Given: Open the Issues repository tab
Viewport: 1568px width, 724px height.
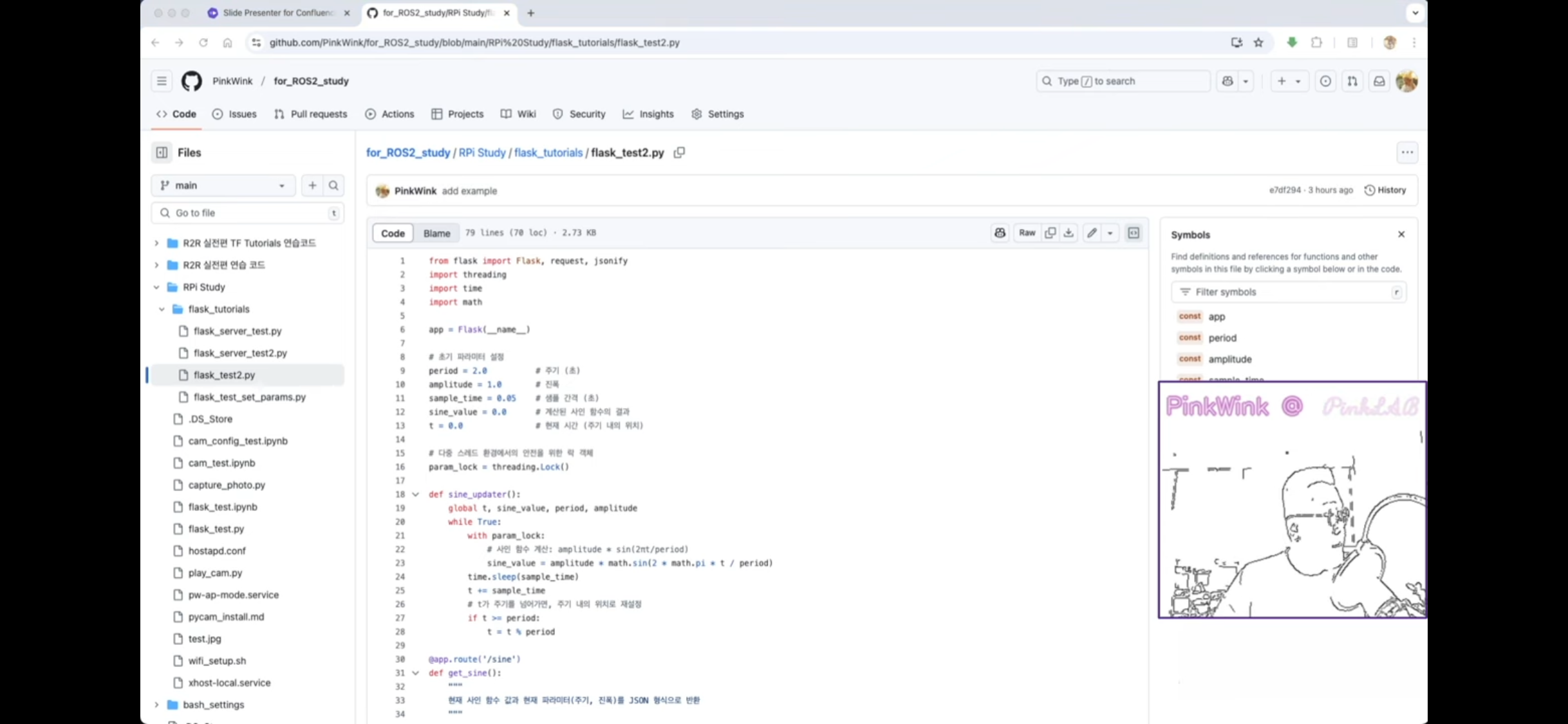Looking at the screenshot, I should (234, 114).
